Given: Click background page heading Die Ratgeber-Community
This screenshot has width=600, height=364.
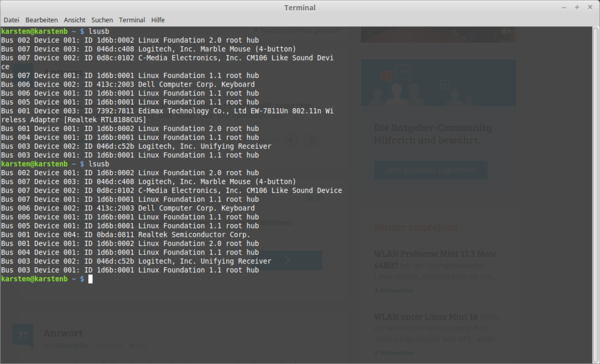Looking at the screenshot, I should tap(433, 127).
